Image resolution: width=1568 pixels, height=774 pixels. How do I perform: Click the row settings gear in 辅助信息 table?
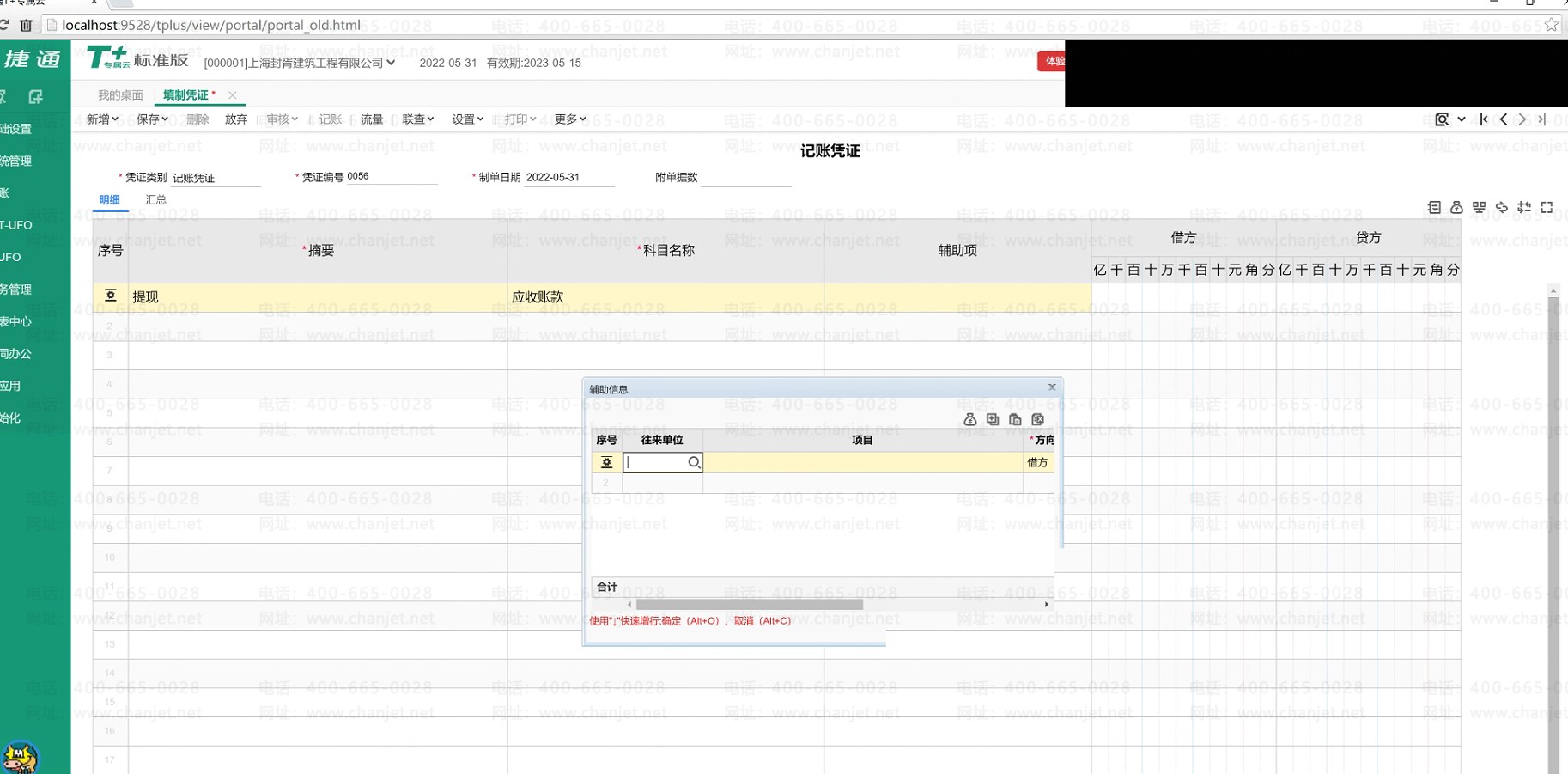pyautogui.click(x=606, y=462)
